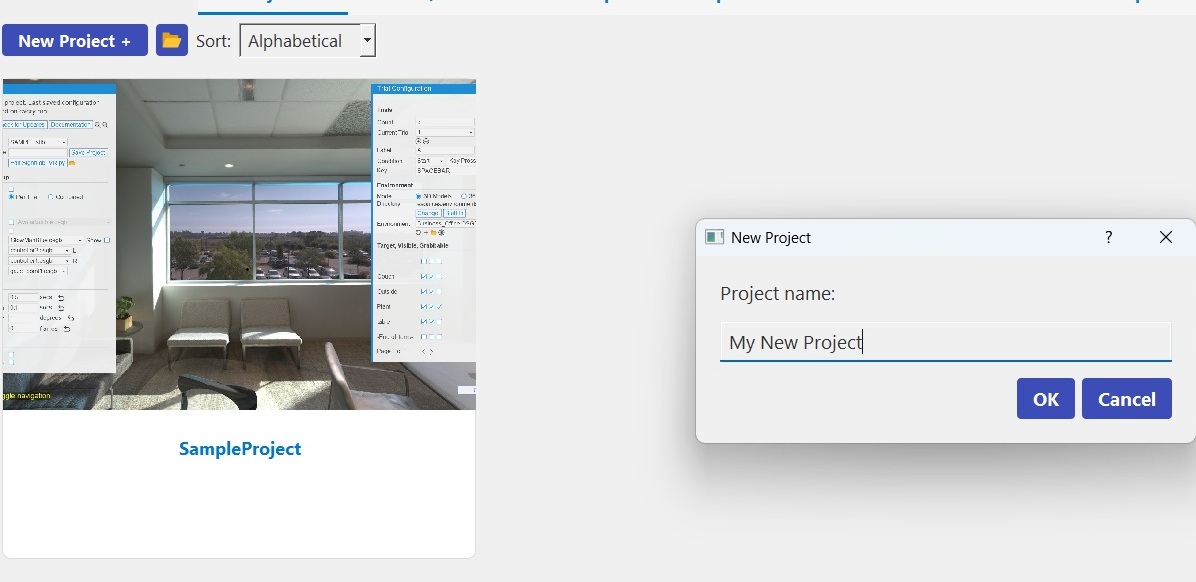Select the 3D Models radio button in preview
Image resolution: width=1196 pixels, height=582 pixels.
click(419, 196)
